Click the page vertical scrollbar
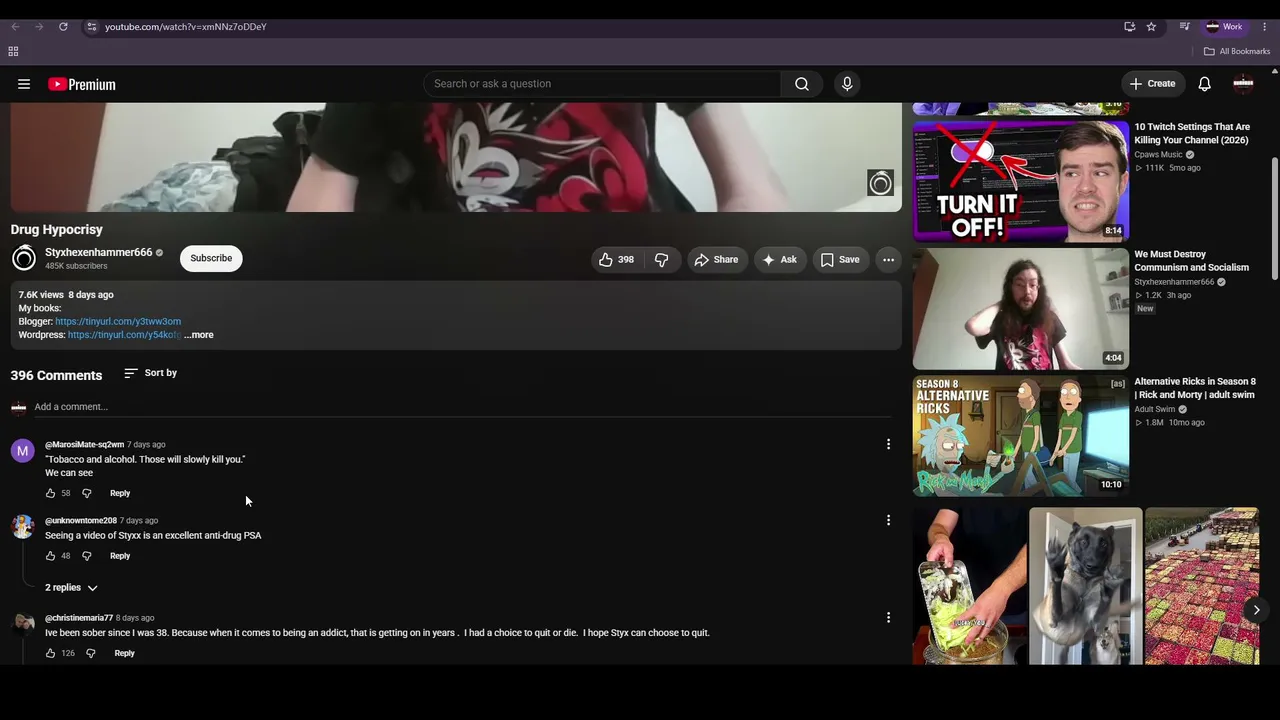 [x=1274, y=220]
